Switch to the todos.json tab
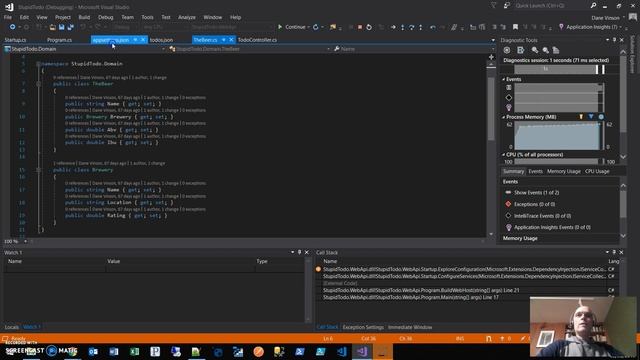Image resolution: width=640 pixels, height=360 pixels. (x=161, y=40)
